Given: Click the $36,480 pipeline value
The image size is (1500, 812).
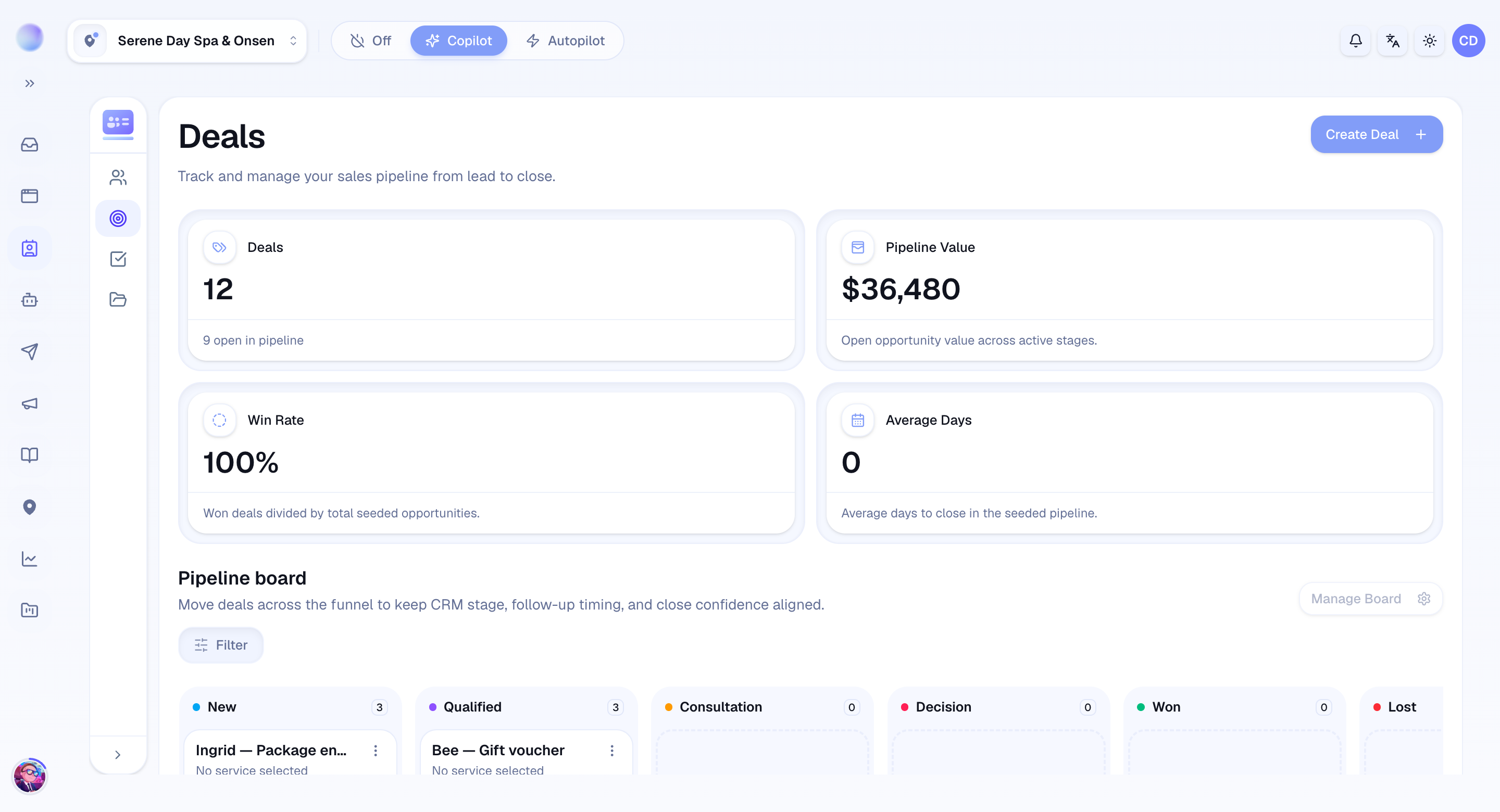Looking at the screenshot, I should [901, 289].
